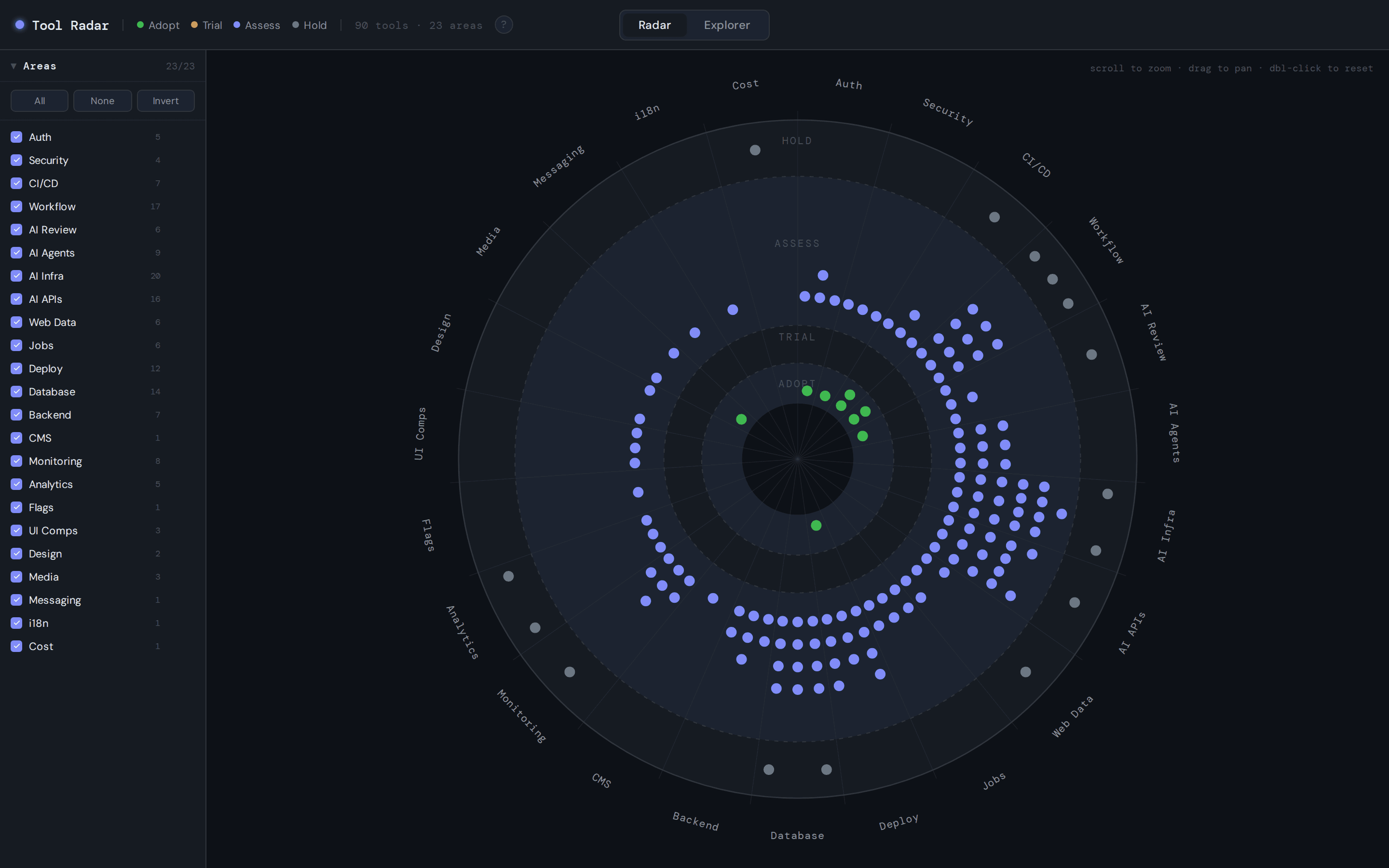Uncheck the Monitoring checkbox
The image size is (1389, 868).
tap(17, 461)
